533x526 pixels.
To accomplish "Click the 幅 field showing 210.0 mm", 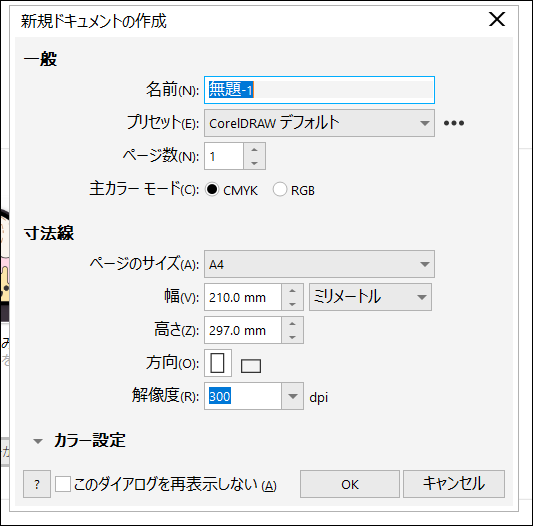I will pos(243,297).
